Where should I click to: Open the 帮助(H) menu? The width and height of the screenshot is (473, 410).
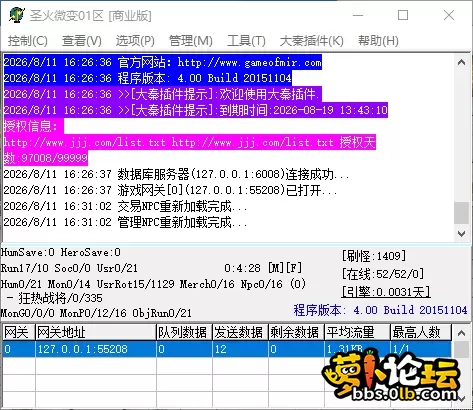click(x=378, y=41)
